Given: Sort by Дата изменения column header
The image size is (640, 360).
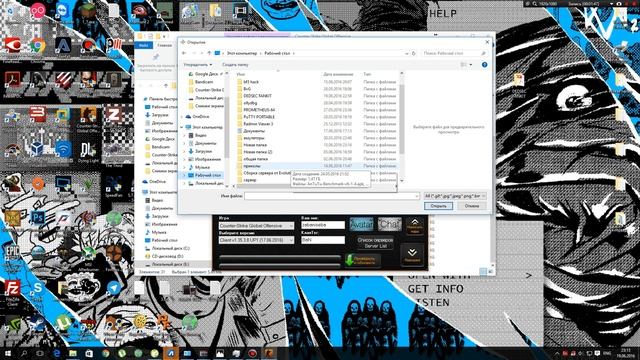Looking at the screenshot, I should (x=338, y=74).
